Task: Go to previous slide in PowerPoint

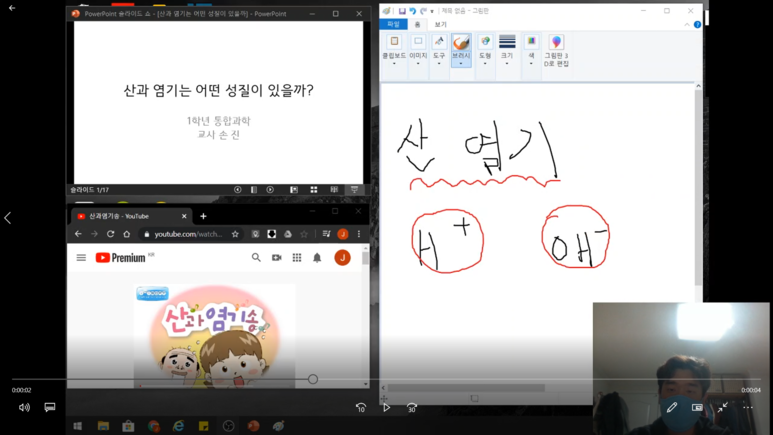Action: pyautogui.click(x=238, y=190)
